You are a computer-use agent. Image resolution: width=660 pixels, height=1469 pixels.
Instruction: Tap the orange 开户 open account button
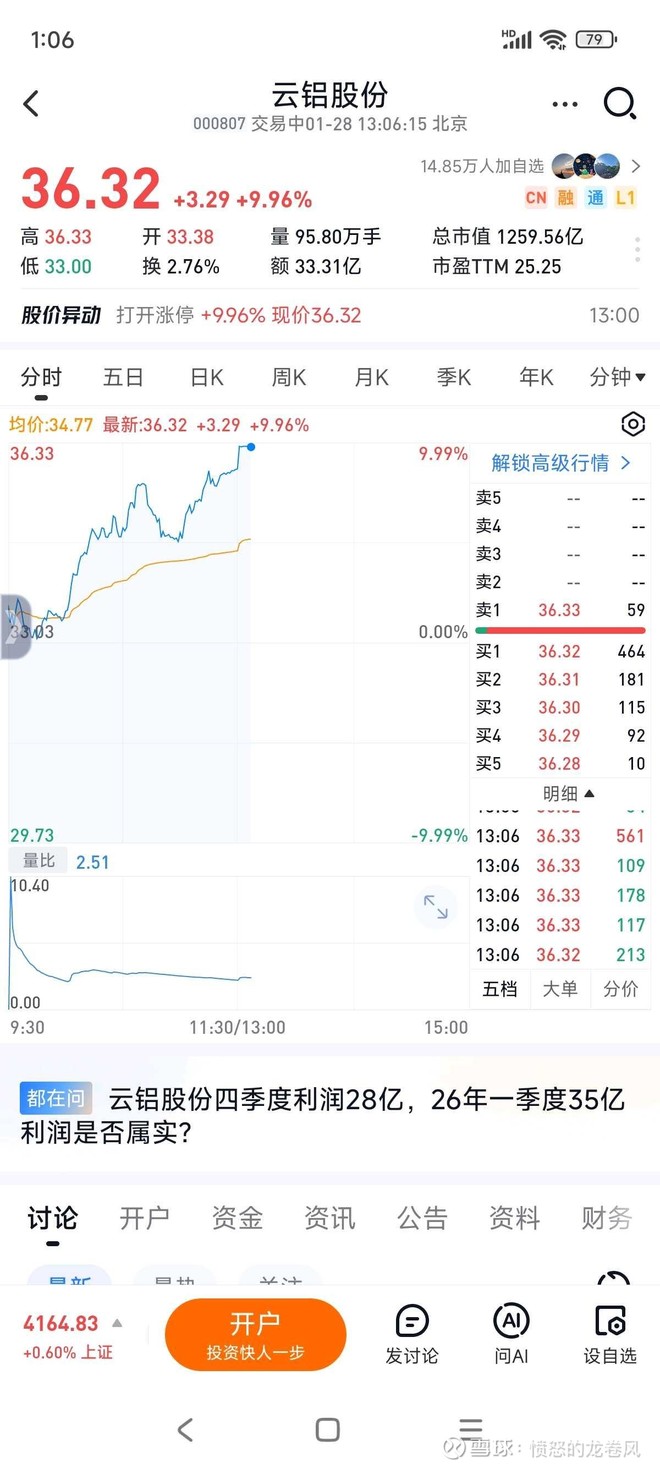pyautogui.click(x=256, y=1334)
